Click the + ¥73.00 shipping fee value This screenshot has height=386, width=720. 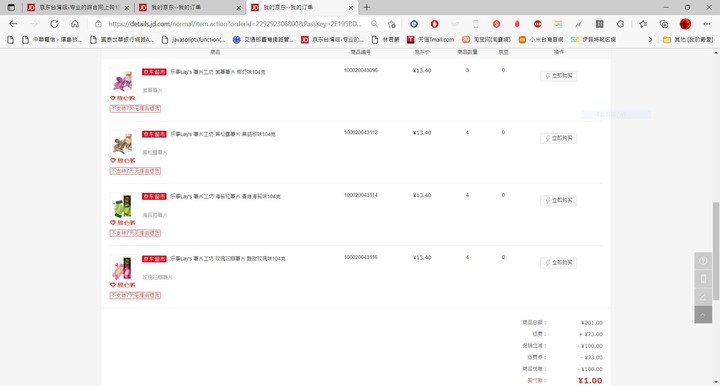pyautogui.click(x=591, y=334)
